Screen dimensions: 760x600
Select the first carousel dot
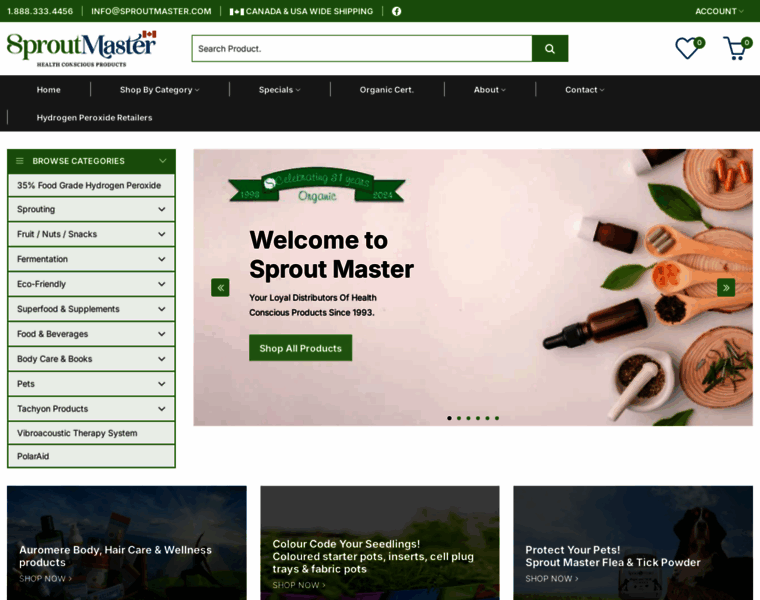(x=449, y=418)
